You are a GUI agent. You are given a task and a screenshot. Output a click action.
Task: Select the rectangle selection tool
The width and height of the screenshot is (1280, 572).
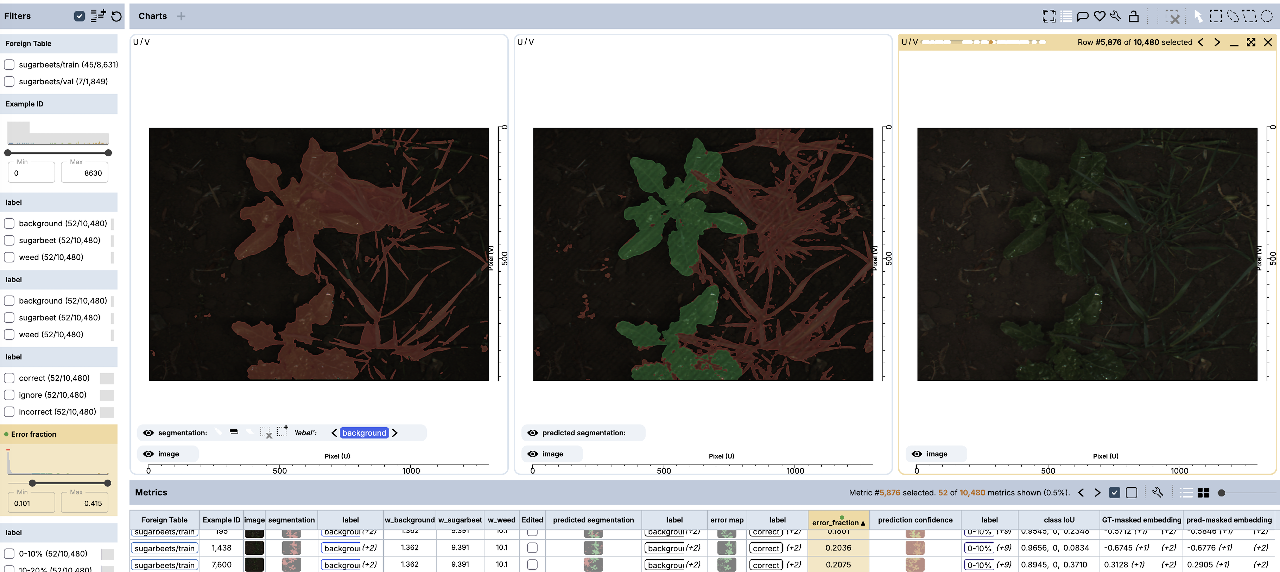pyautogui.click(x=1215, y=16)
